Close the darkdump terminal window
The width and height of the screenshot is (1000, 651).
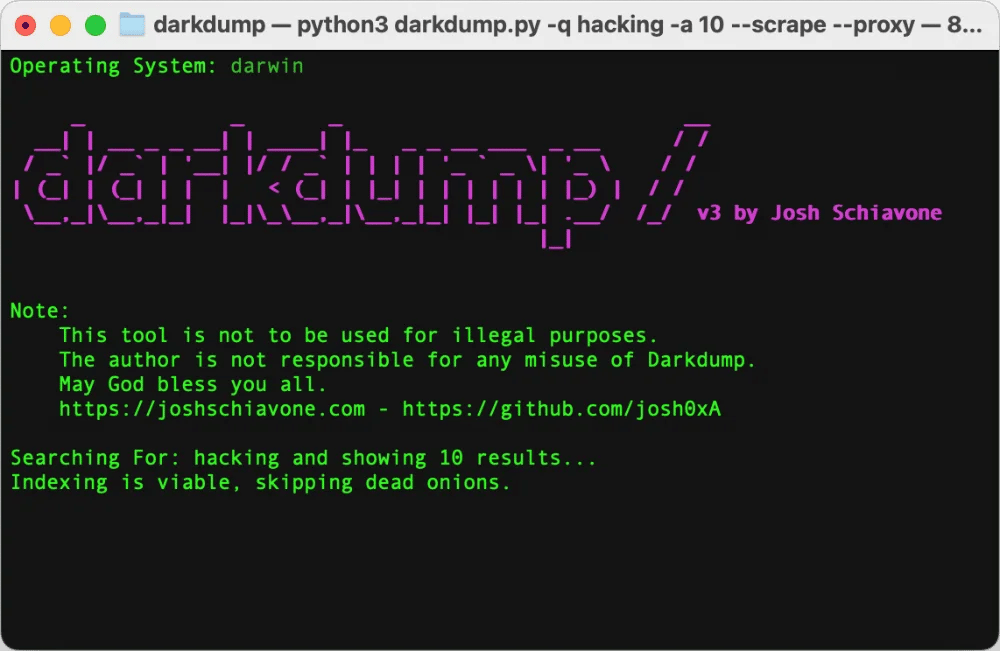point(26,26)
